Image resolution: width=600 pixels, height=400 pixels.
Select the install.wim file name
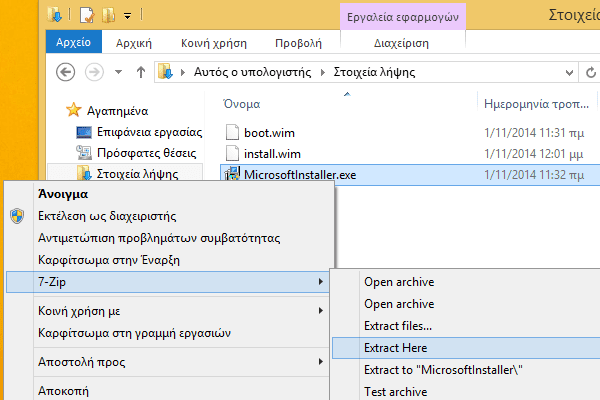[x=272, y=154]
